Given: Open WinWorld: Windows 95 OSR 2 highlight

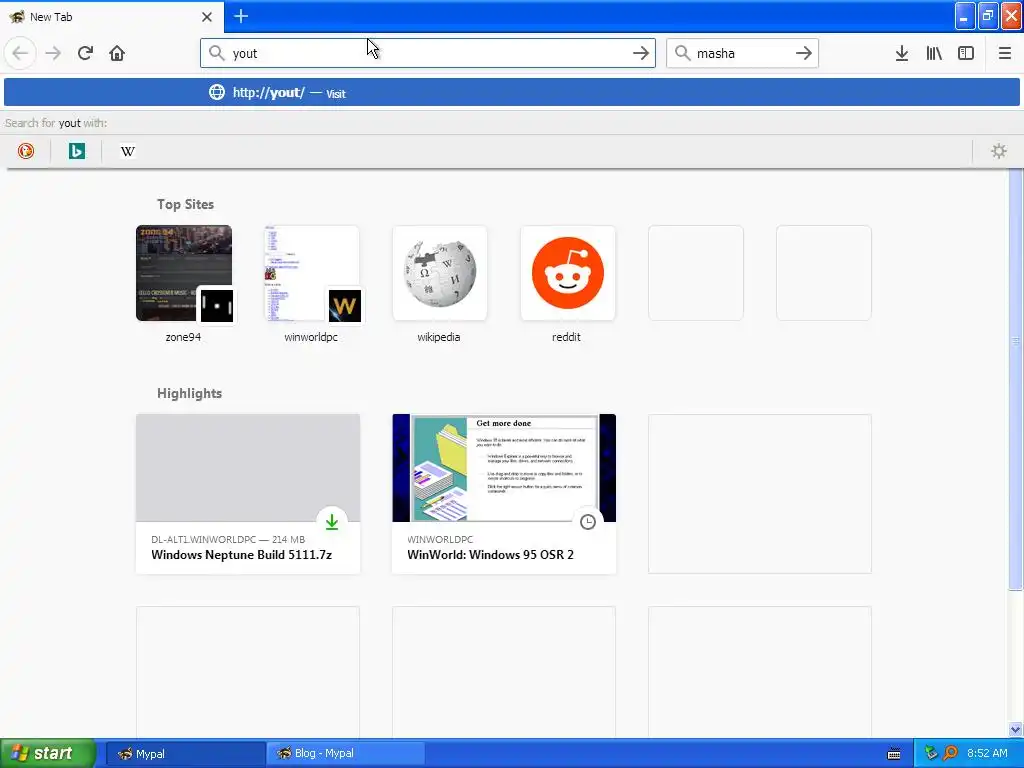Looking at the screenshot, I should pos(504,494).
